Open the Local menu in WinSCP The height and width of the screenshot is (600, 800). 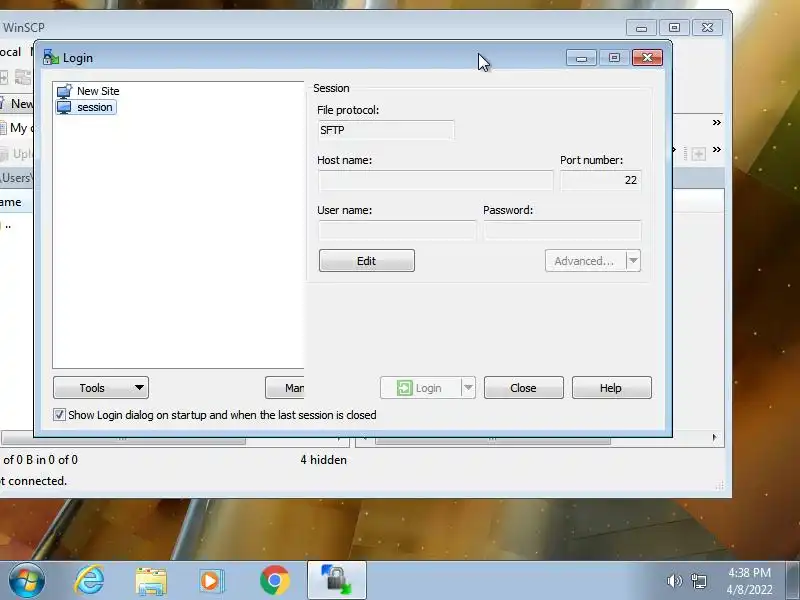click(10, 52)
